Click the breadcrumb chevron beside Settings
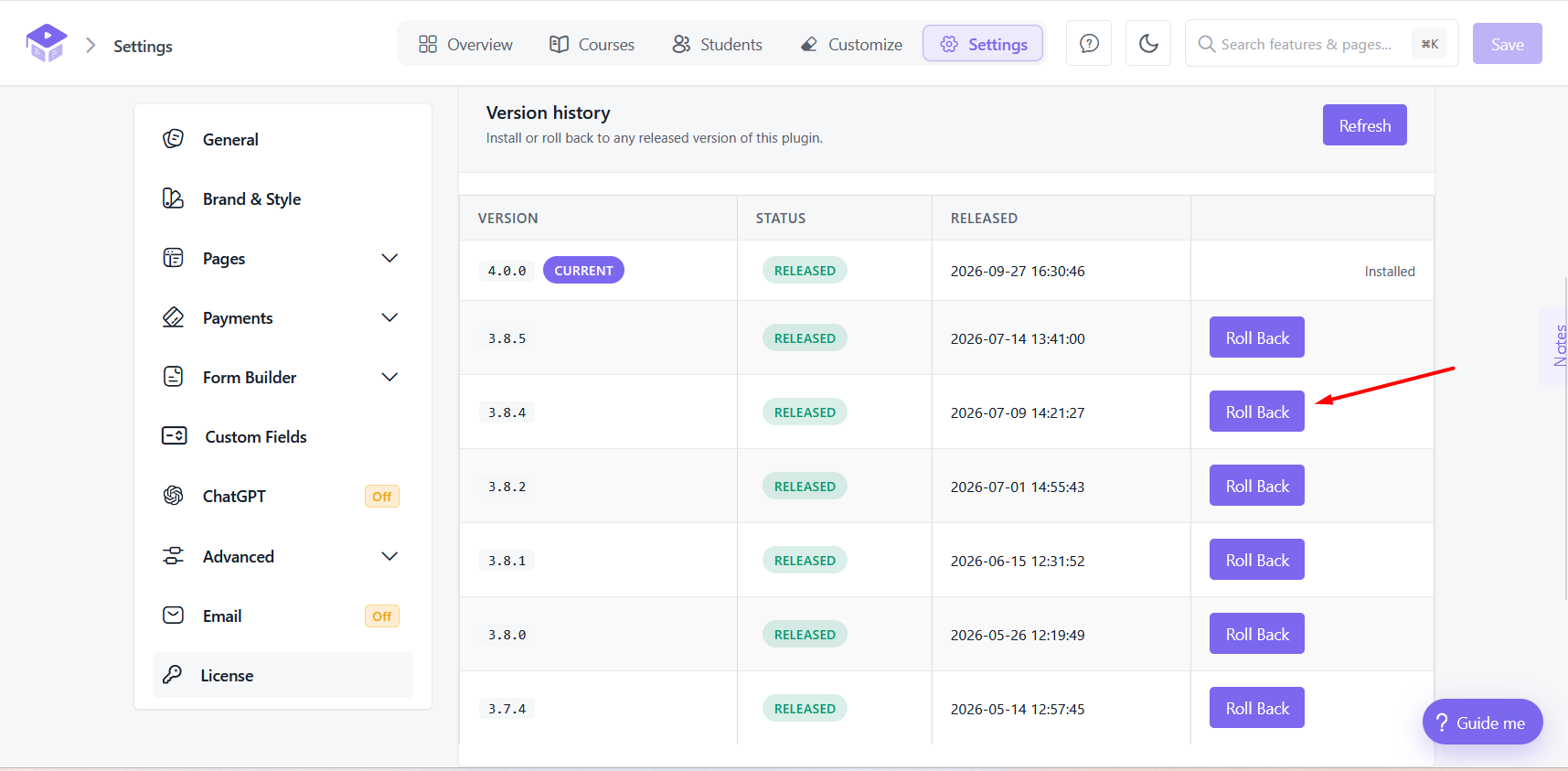Viewport: 1568px width, 771px height. [x=91, y=46]
